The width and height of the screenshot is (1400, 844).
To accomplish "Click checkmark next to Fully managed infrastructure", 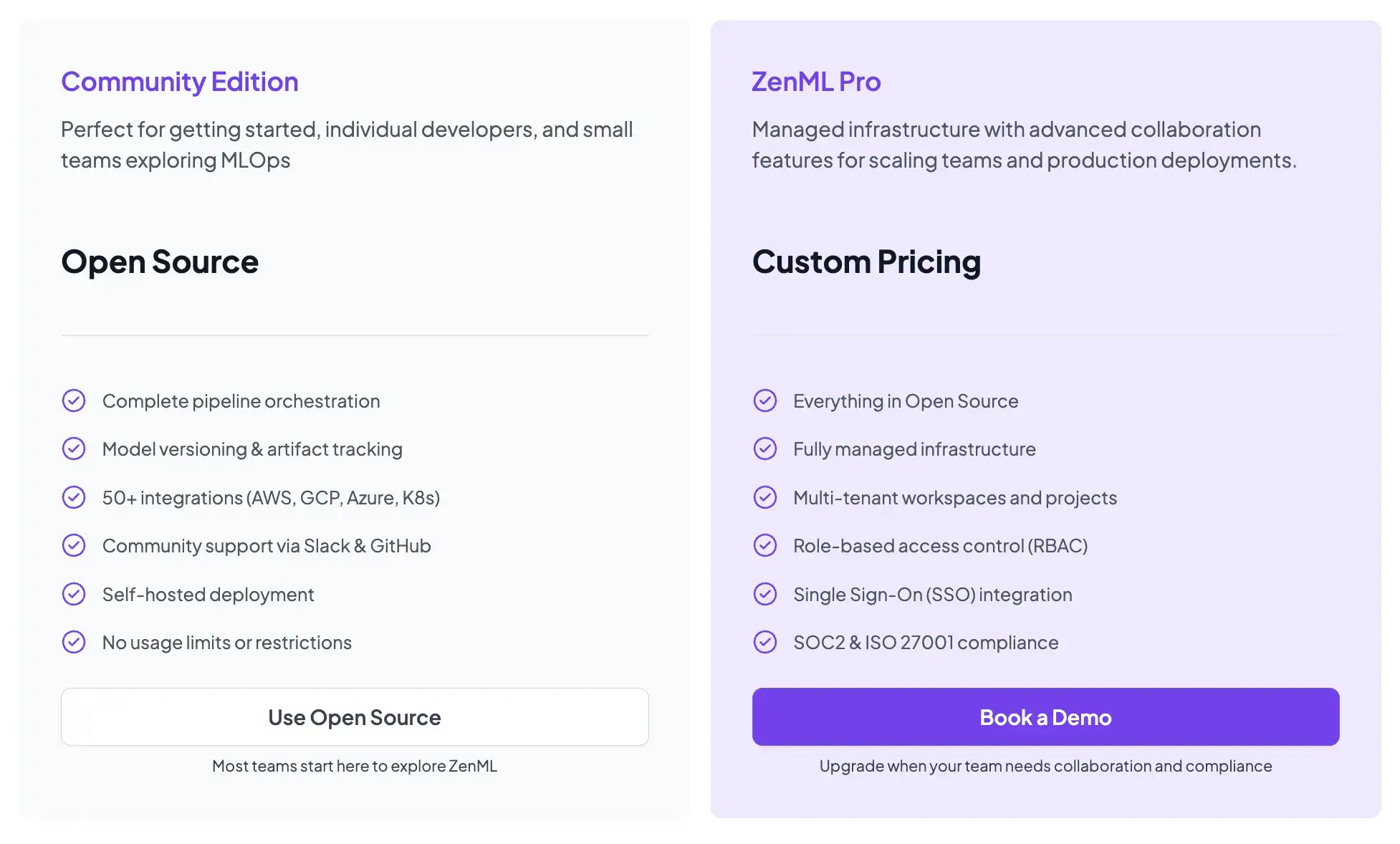I will coord(765,449).
